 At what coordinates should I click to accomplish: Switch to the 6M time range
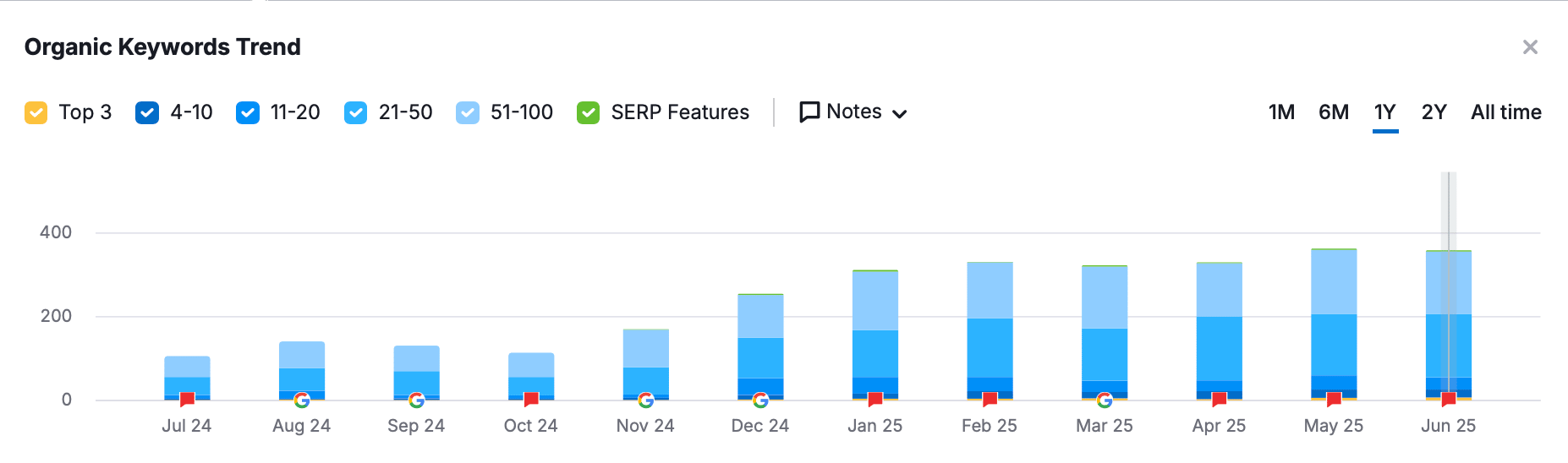pyautogui.click(x=1334, y=112)
